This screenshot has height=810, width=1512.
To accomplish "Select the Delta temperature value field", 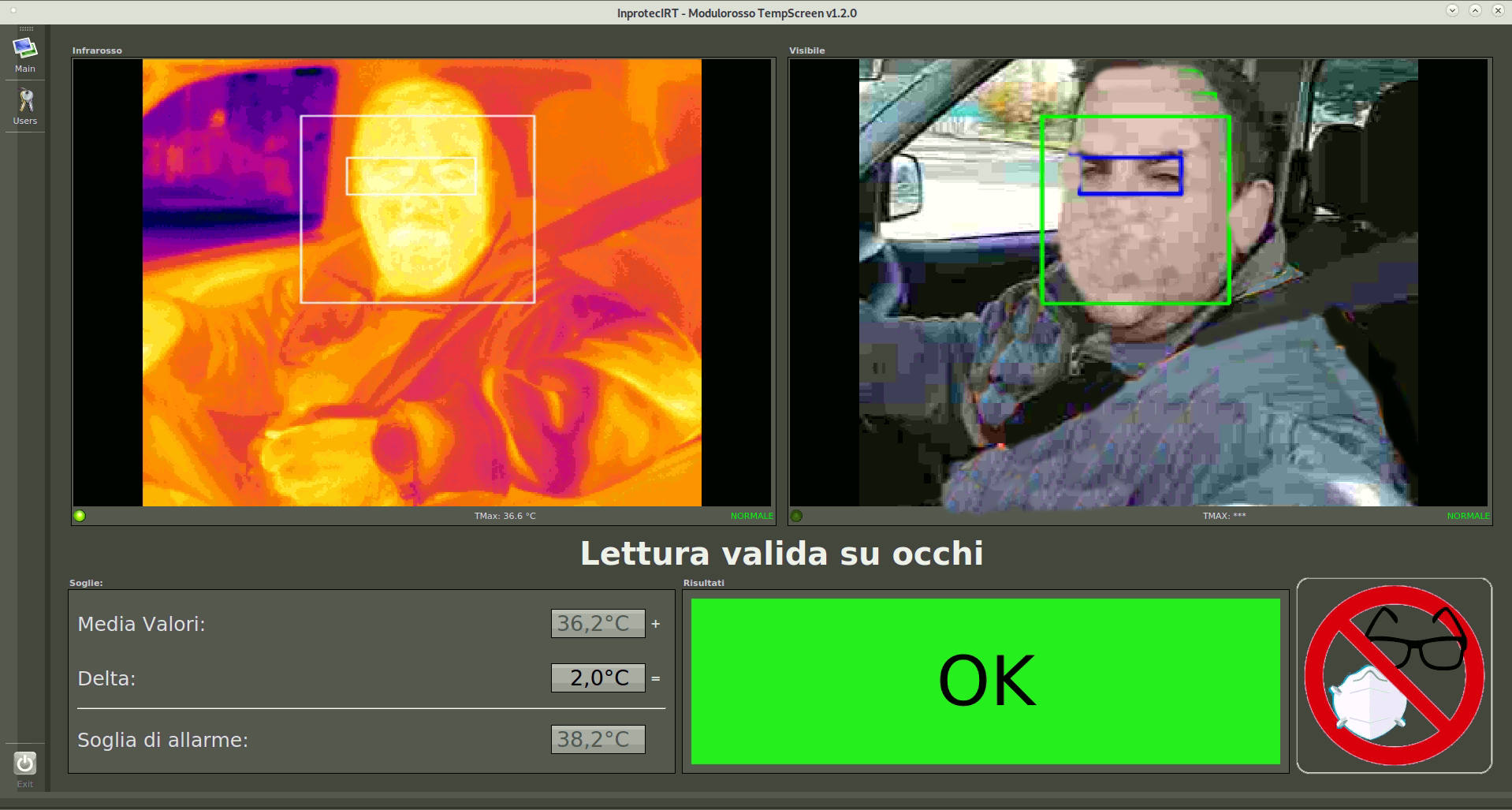I will [598, 677].
